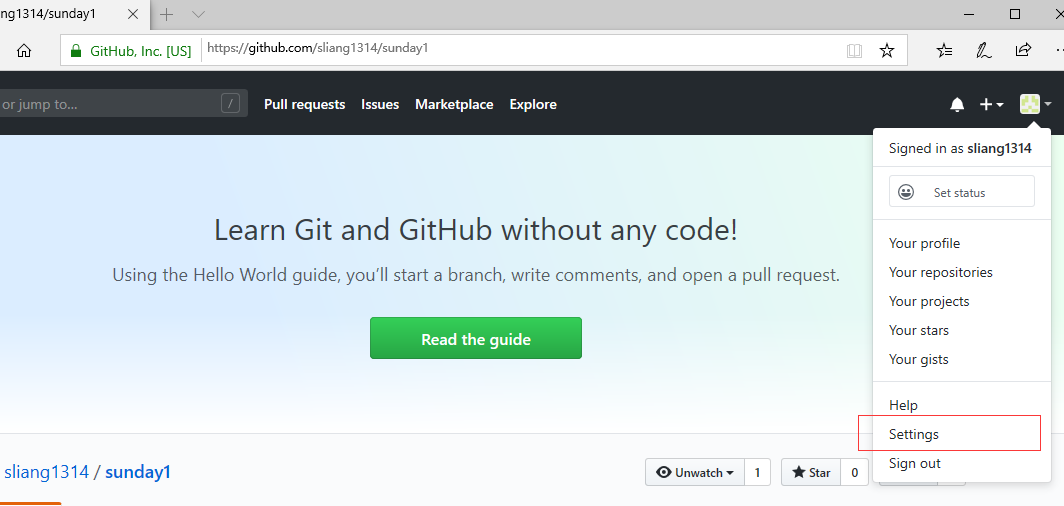Add page to favorites star

point(887,51)
